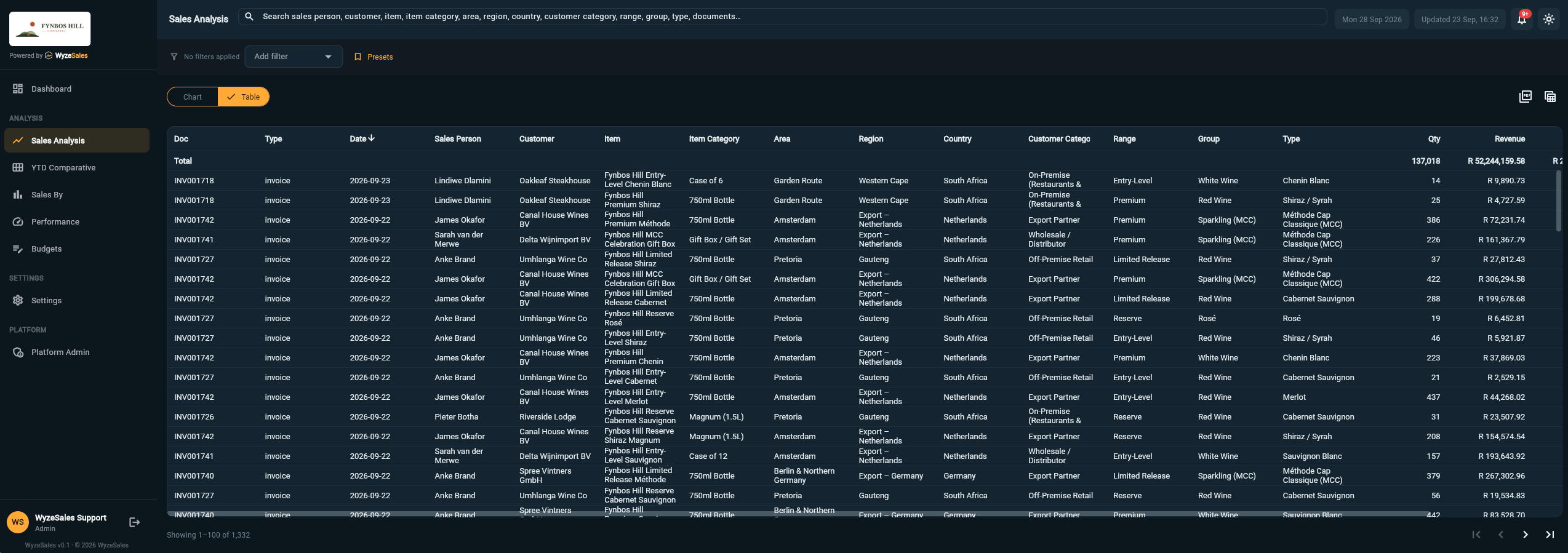Sort by the Sales Person column header
Viewport: 1568px width, 553px height.
[458, 139]
